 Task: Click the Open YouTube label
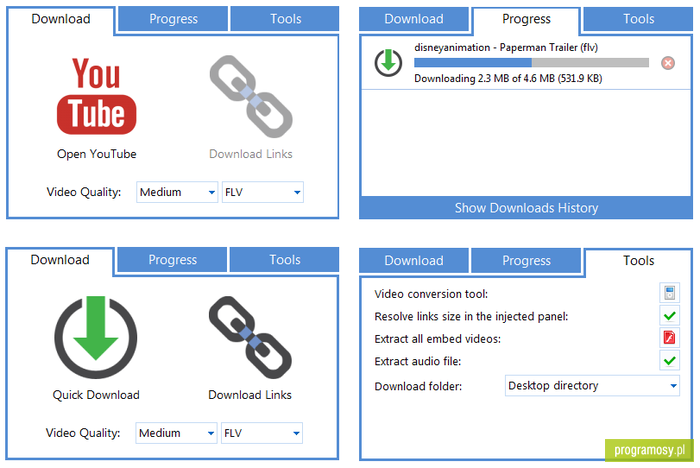pos(96,154)
